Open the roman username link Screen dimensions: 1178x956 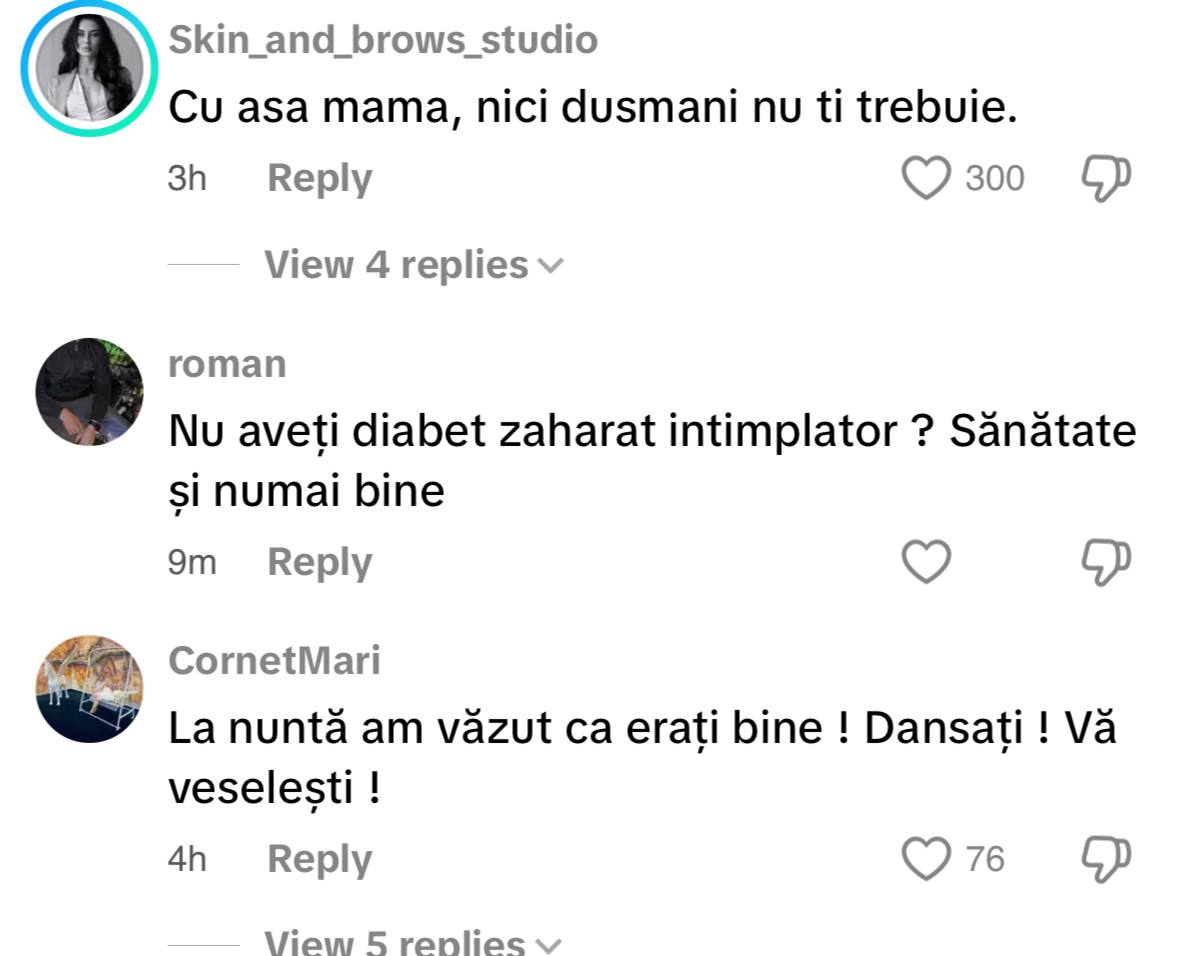click(x=227, y=364)
